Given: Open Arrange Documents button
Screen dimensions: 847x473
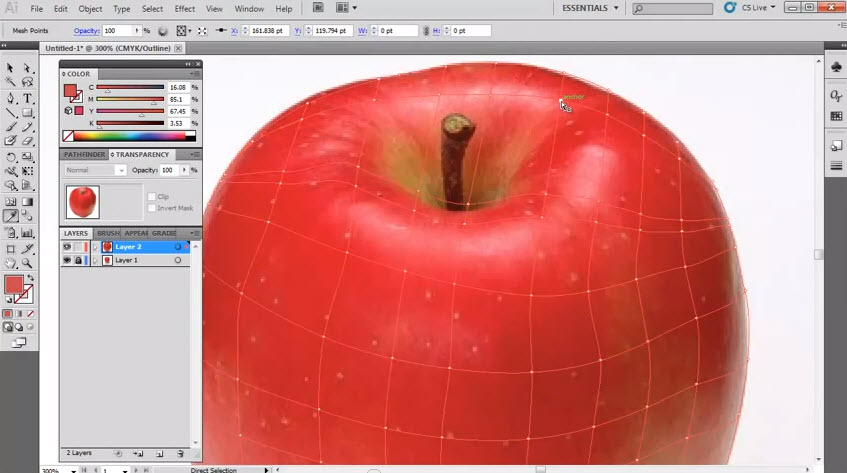Looking at the screenshot, I should pos(346,8).
